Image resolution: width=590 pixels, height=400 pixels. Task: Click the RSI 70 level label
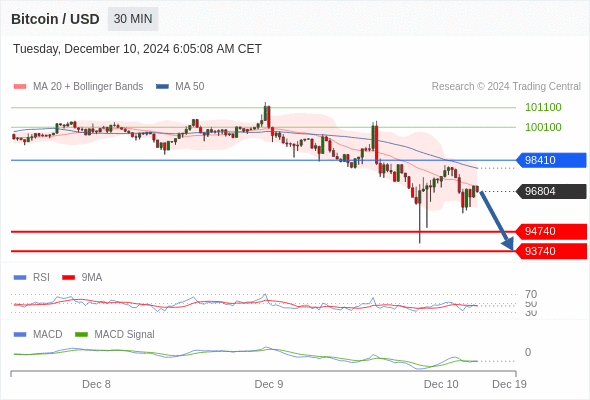tap(531, 294)
